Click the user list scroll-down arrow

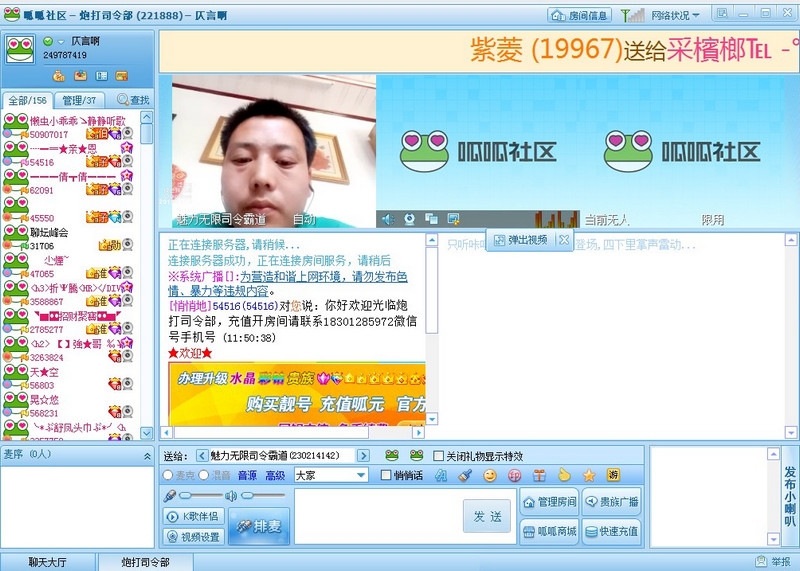click(146, 433)
